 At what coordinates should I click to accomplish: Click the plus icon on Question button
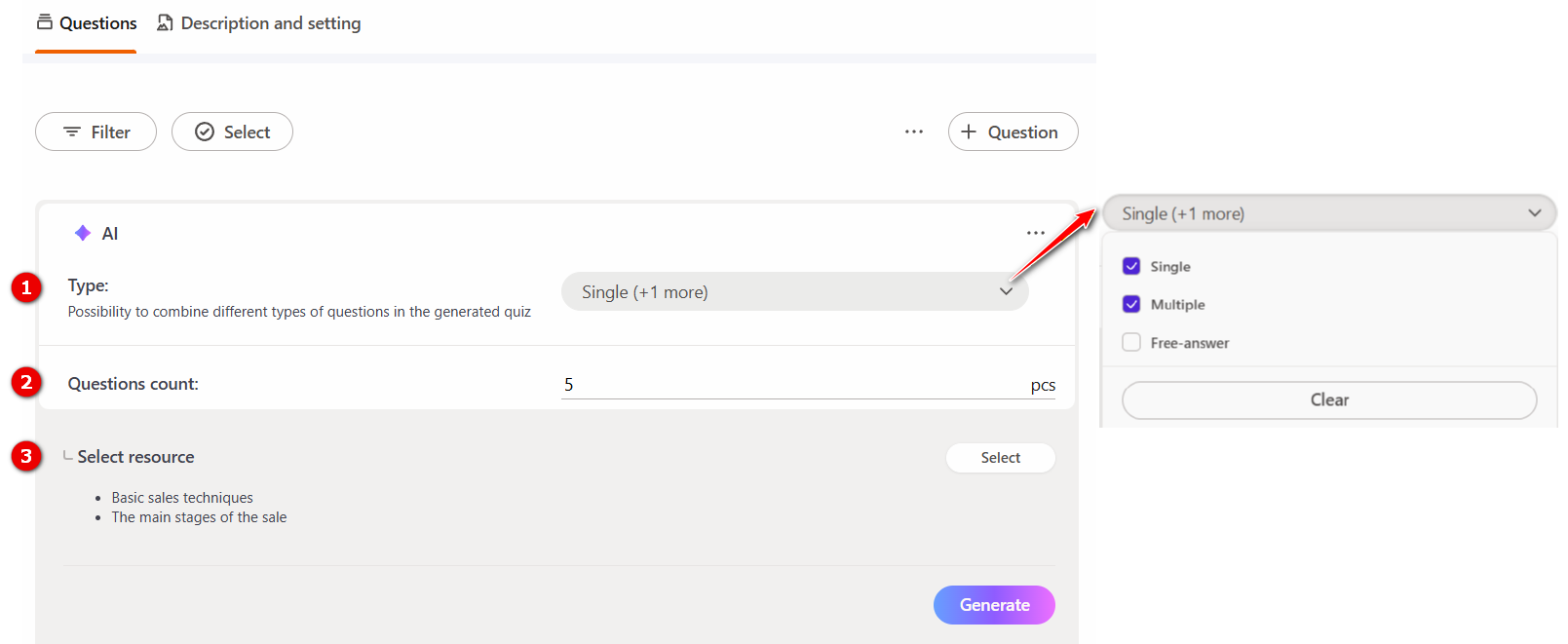pos(969,132)
